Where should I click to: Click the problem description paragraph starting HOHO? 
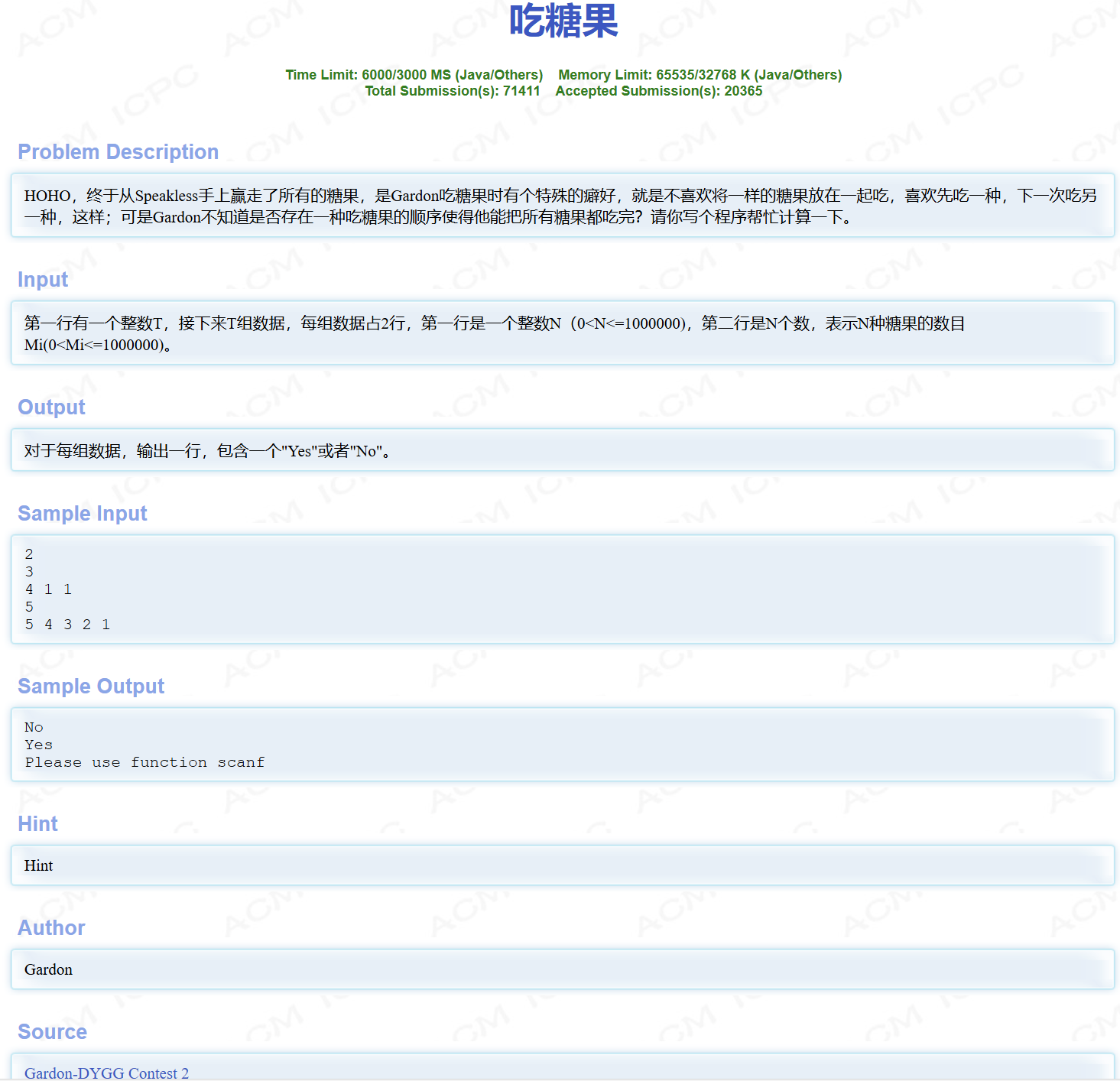click(561, 206)
